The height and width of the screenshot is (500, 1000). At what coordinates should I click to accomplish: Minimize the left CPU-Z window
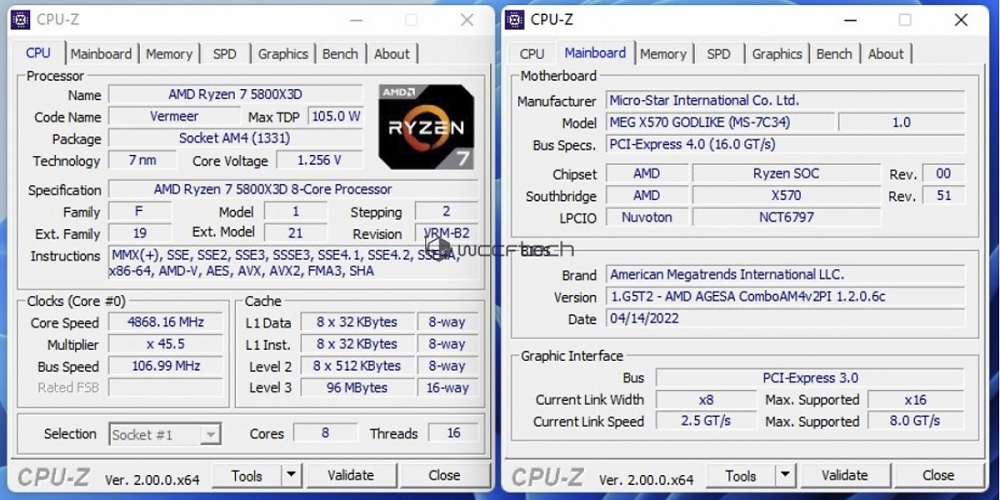358,20
